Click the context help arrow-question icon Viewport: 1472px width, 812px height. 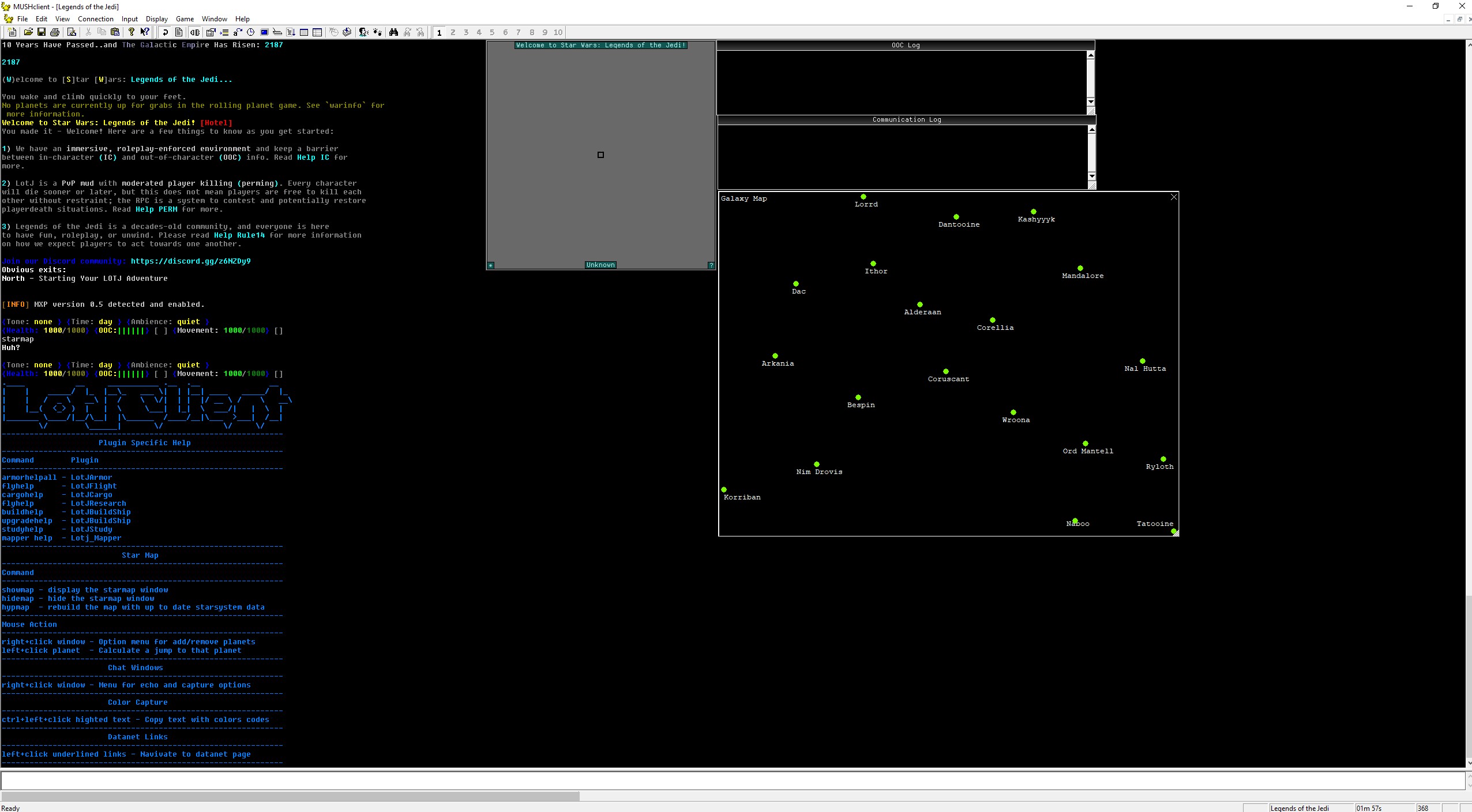(x=145, y=32)
